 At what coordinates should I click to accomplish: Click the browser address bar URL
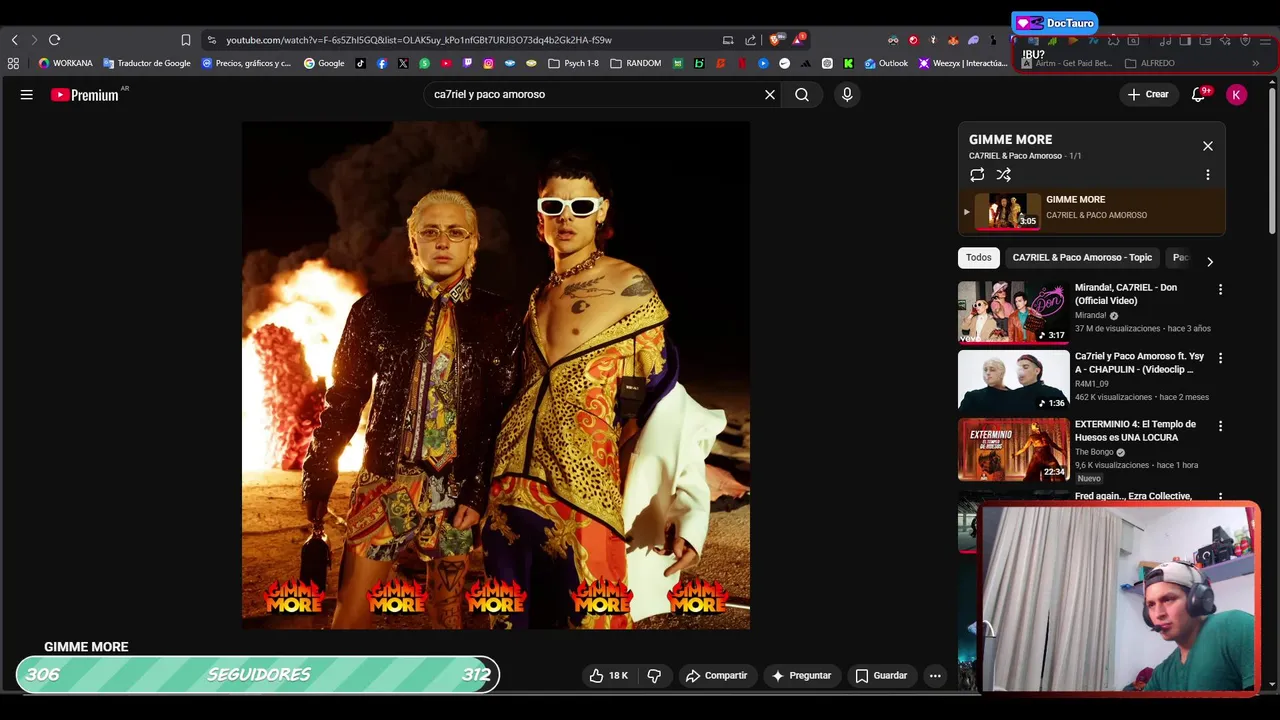click(x=418, y=40)
